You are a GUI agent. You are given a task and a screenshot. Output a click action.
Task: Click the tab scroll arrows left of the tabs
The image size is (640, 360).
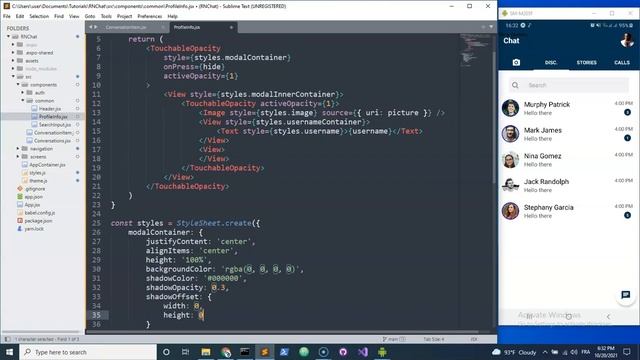coord(93,27)
